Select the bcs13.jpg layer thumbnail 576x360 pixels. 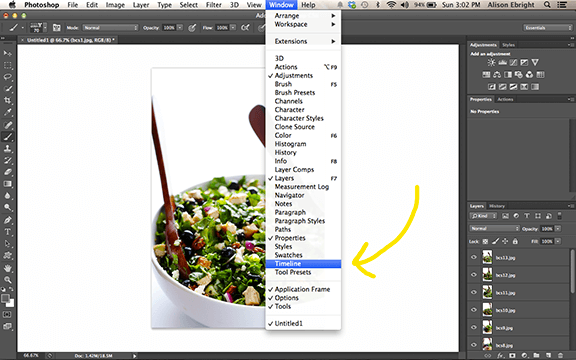click(x=487, y=257)
